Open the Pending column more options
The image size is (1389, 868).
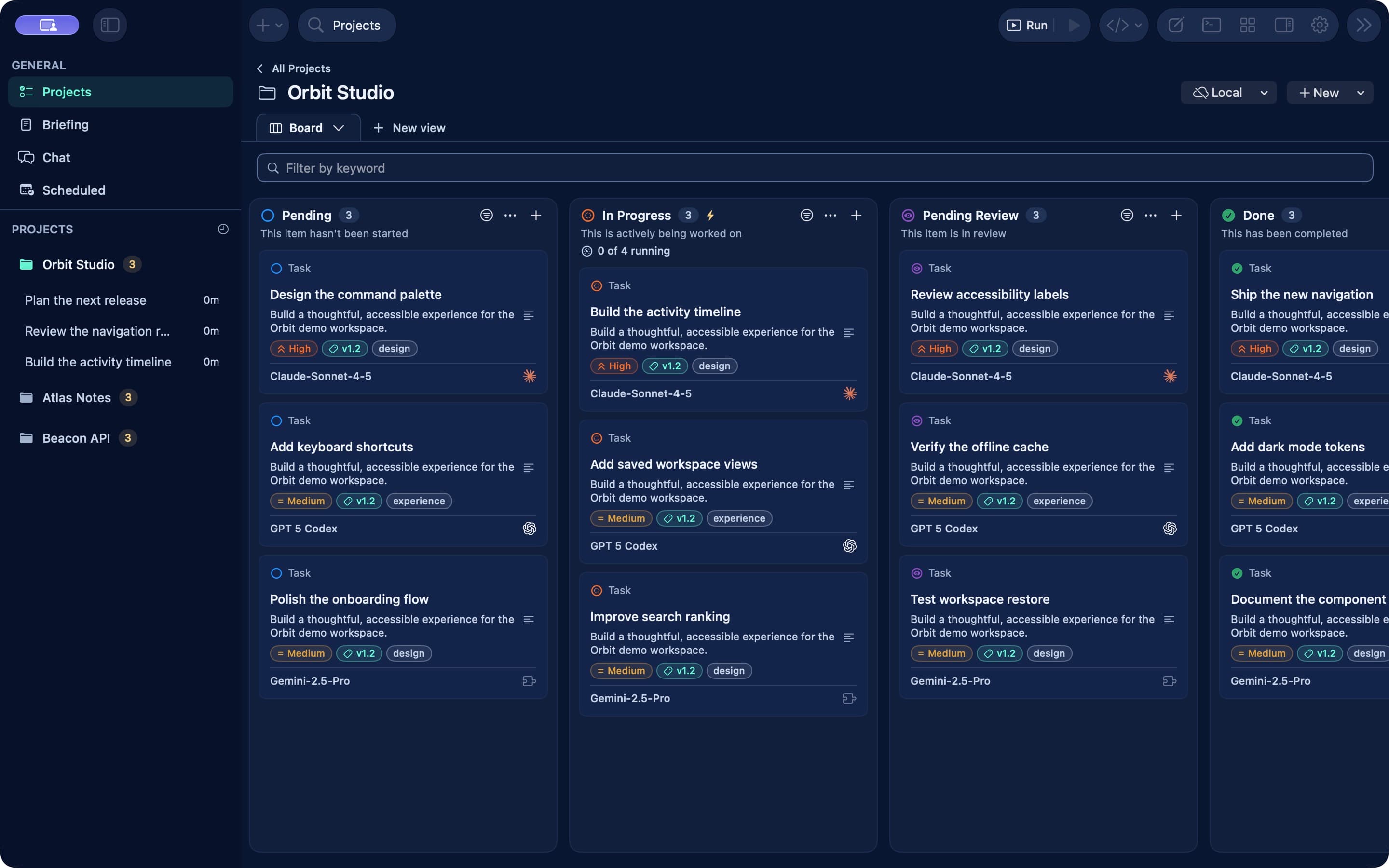tap(510, 215)
